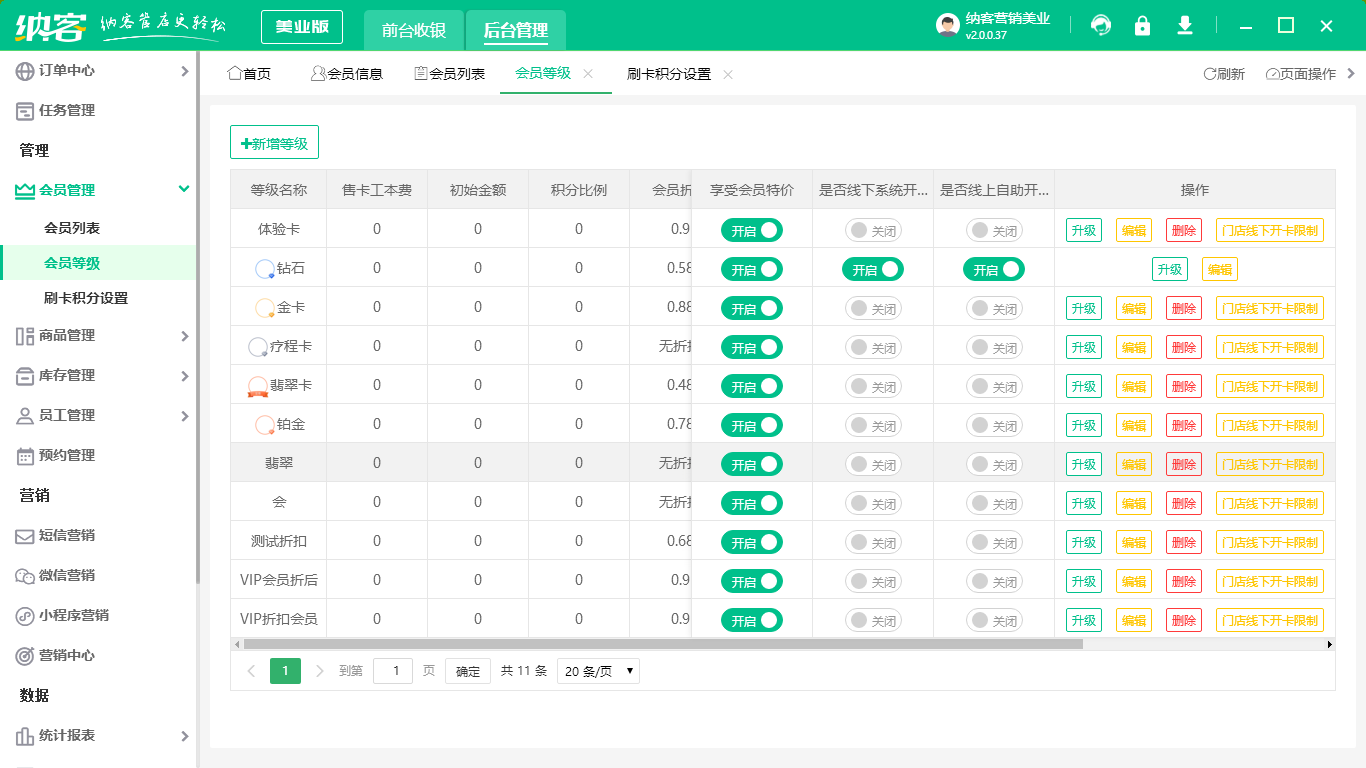The height and width of the screenshot is (768, 1366).
Task: Click the page number input field
Action: (392, 671)
